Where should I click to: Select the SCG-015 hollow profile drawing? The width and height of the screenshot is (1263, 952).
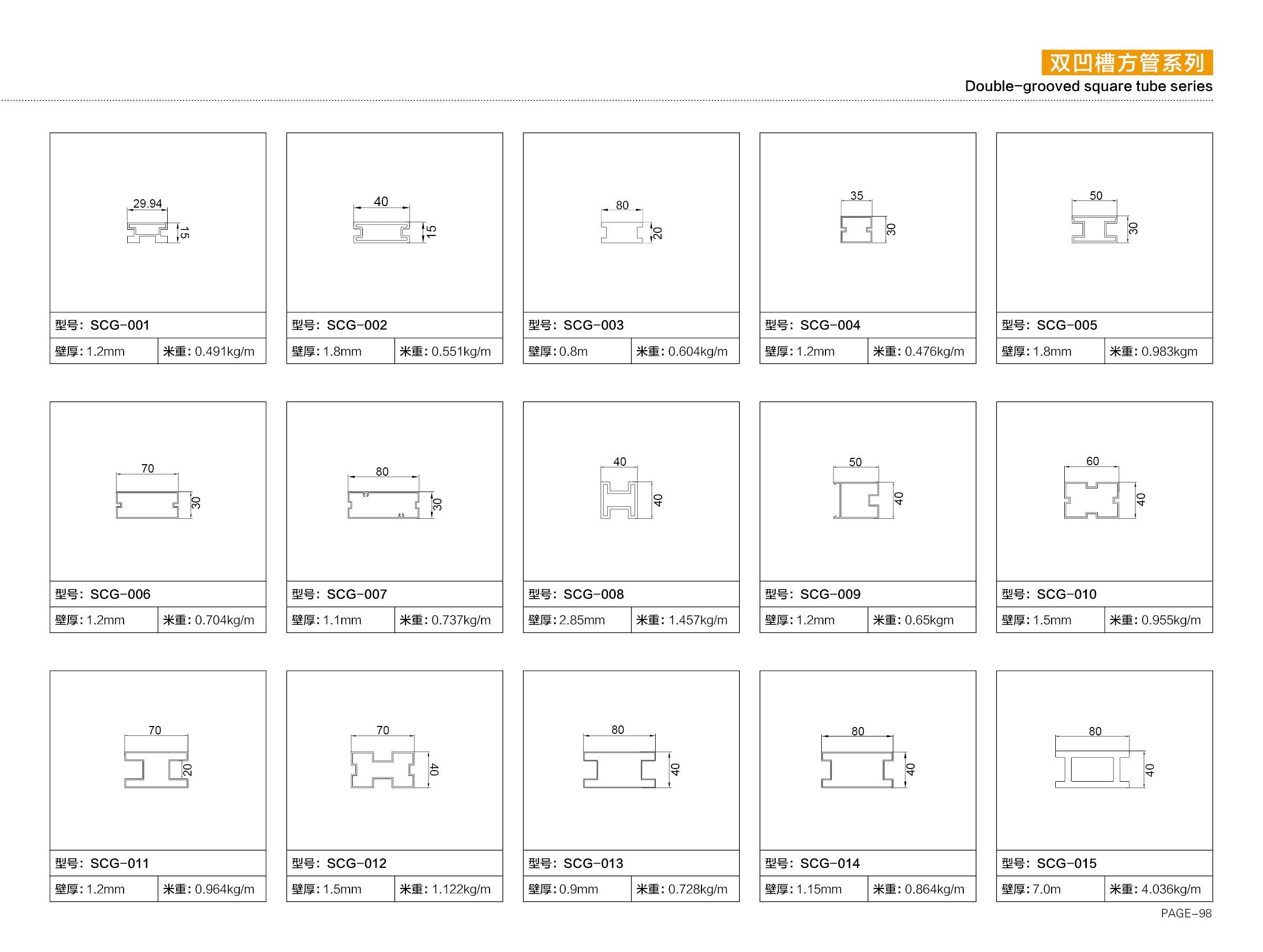coord(1092,770)
